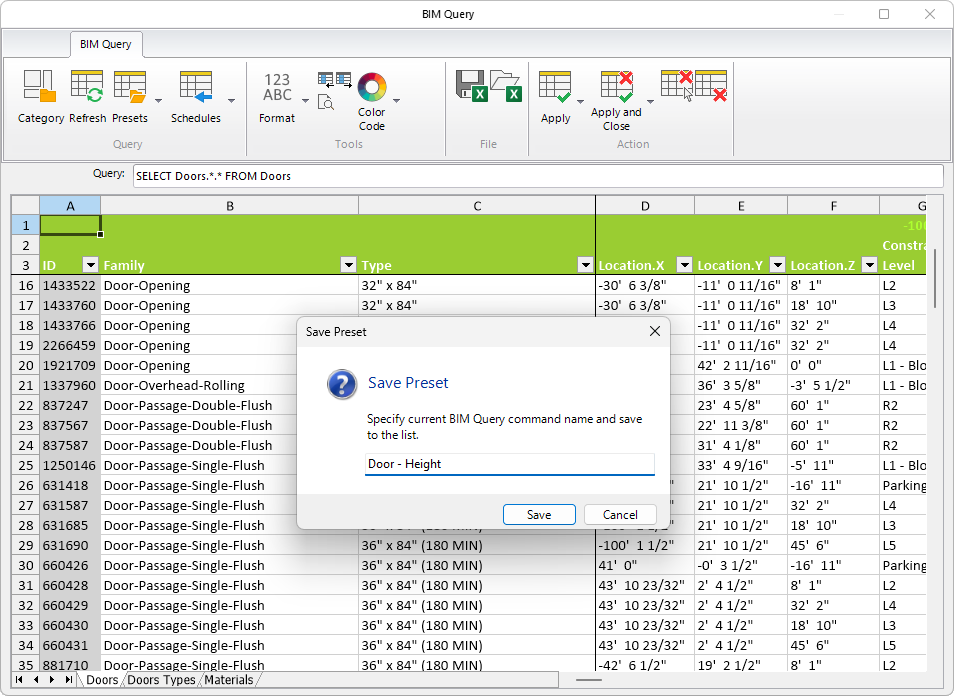
Task: Save the Door - Height preset
Action: [x=539, y=514]
